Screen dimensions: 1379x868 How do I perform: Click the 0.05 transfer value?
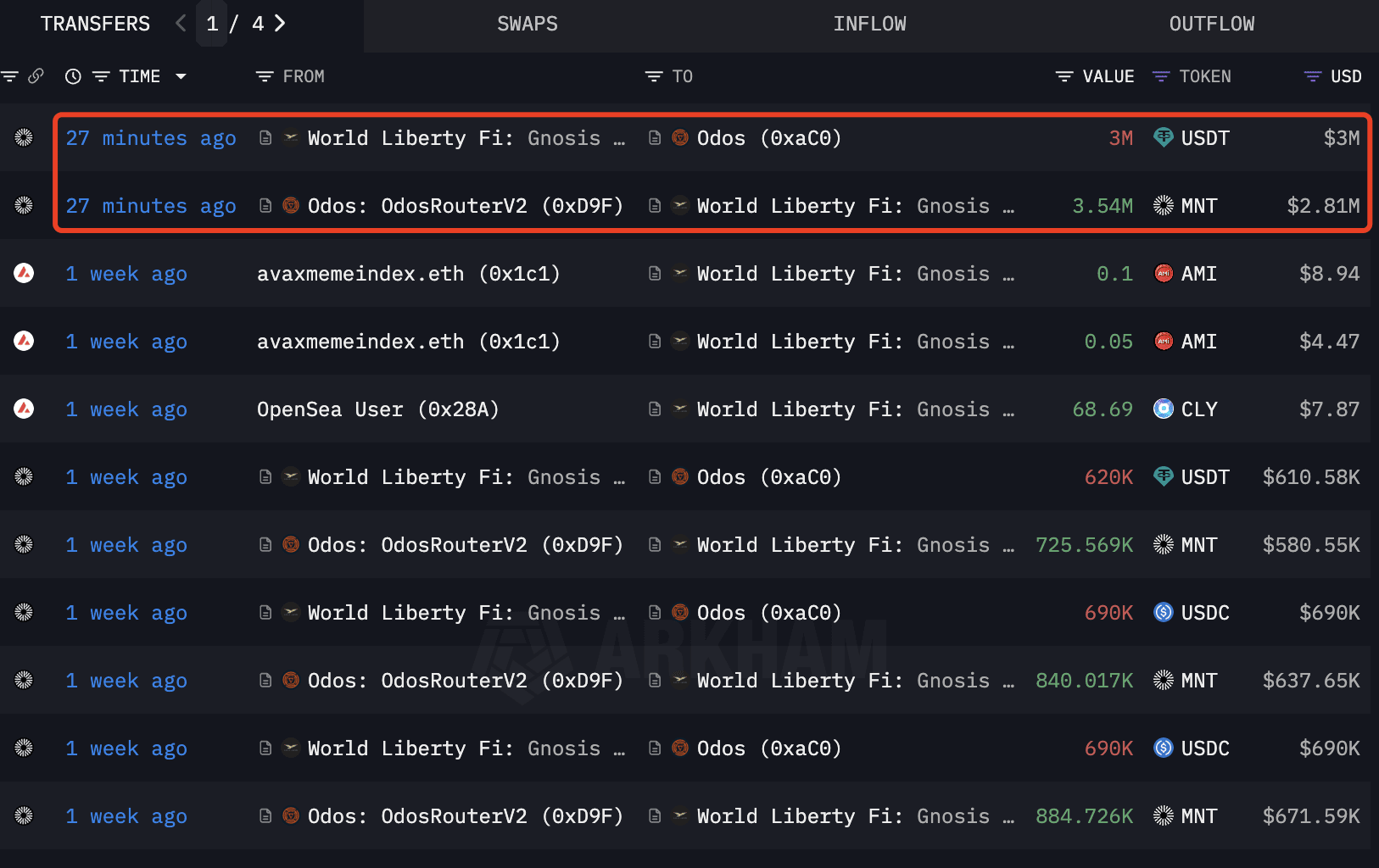coord(1108,342)
